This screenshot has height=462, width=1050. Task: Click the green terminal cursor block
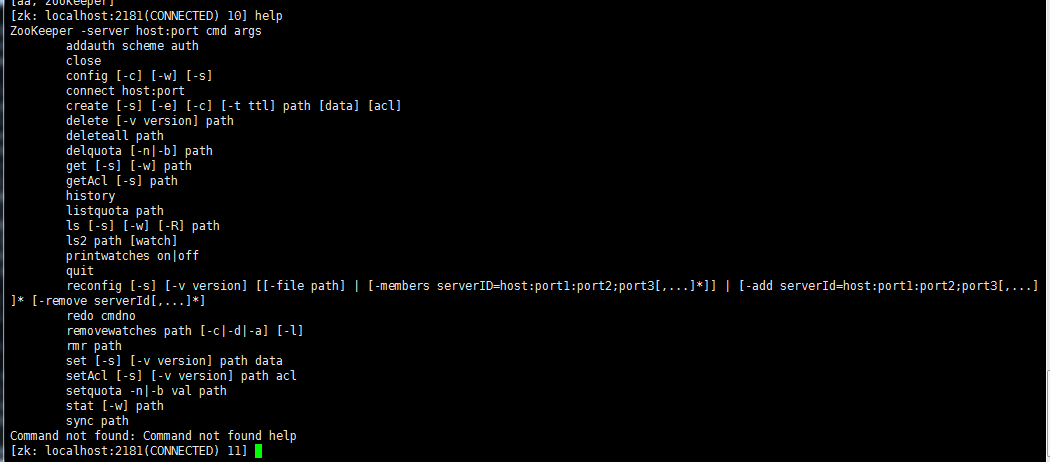[x=258, y=451]
